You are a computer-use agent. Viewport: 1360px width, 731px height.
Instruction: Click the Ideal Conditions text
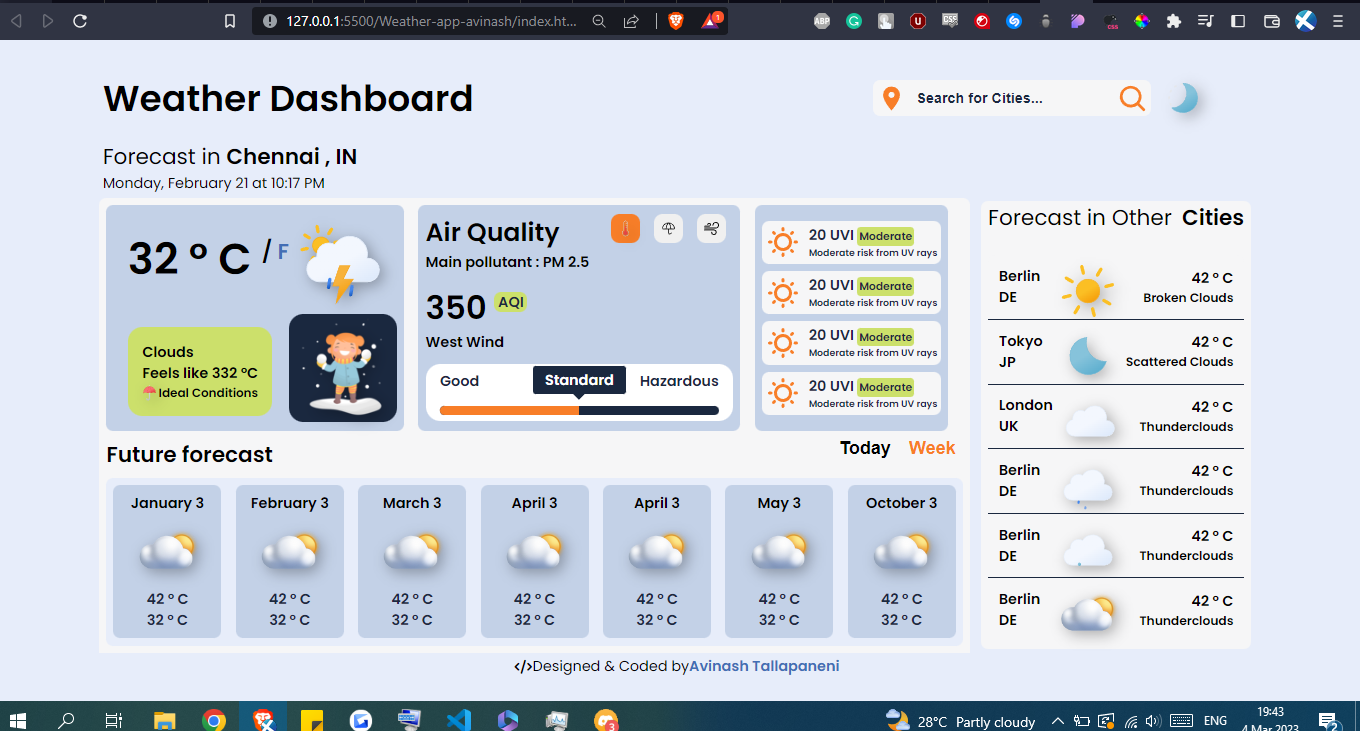click(208, 393)
